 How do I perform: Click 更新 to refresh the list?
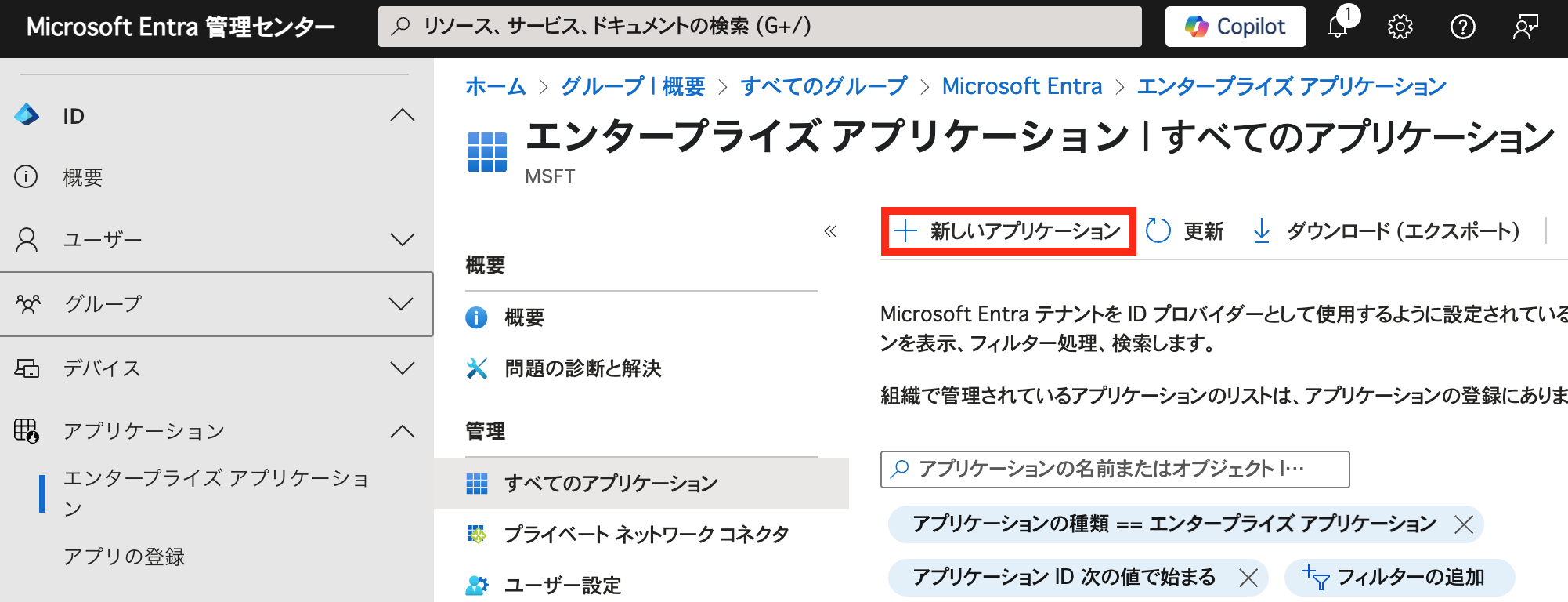click(1184, 231)
